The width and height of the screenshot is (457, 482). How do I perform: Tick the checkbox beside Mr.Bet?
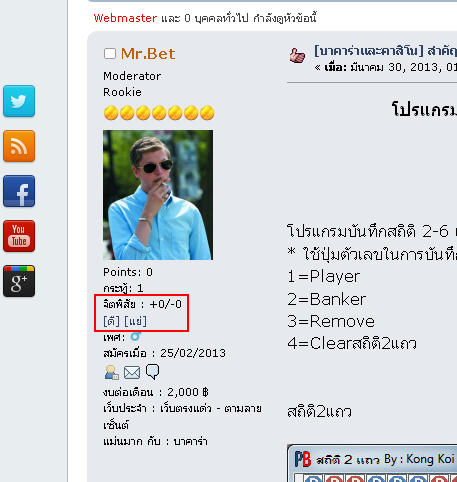click(110, 53)
